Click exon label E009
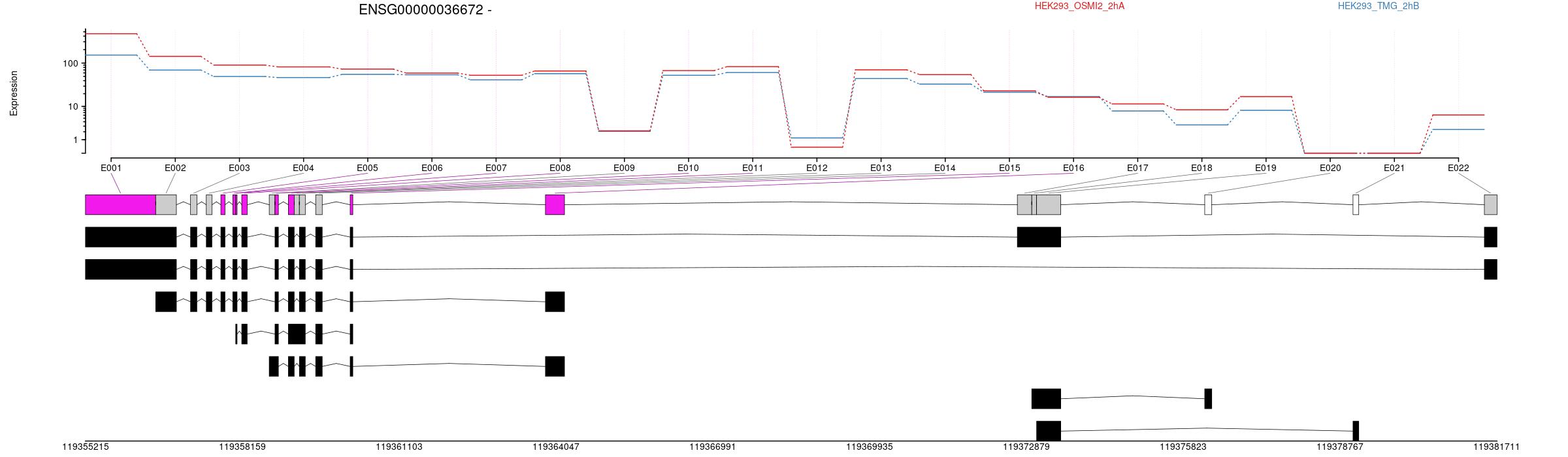 coord(624,168)
